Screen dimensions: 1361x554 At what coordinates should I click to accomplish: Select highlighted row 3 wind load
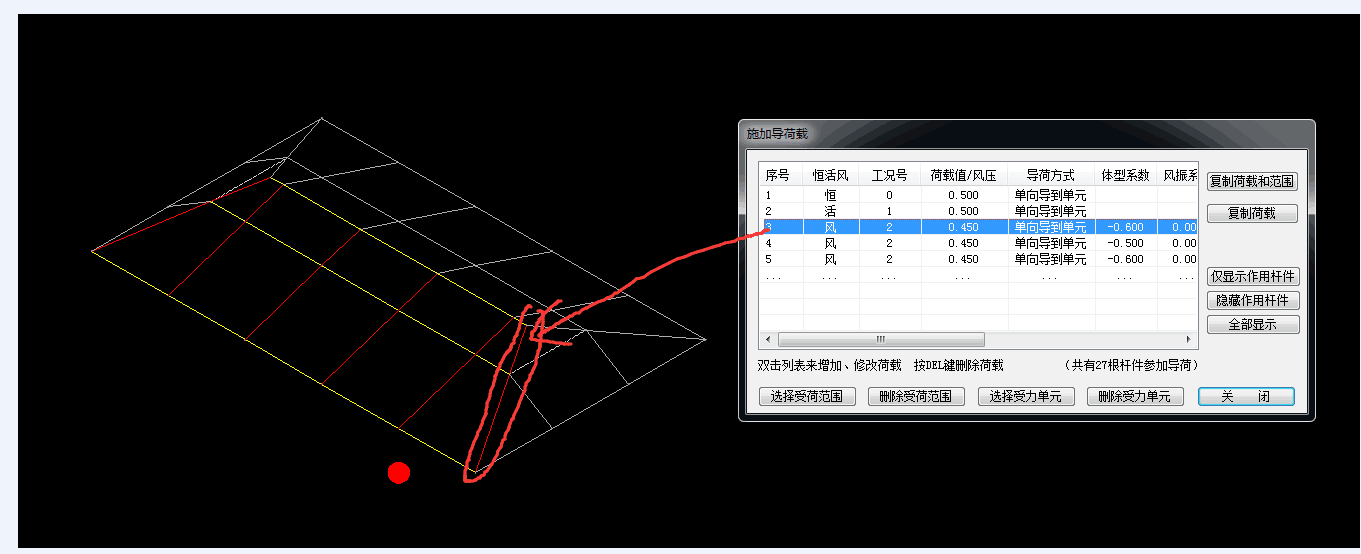tap(978, 227)
